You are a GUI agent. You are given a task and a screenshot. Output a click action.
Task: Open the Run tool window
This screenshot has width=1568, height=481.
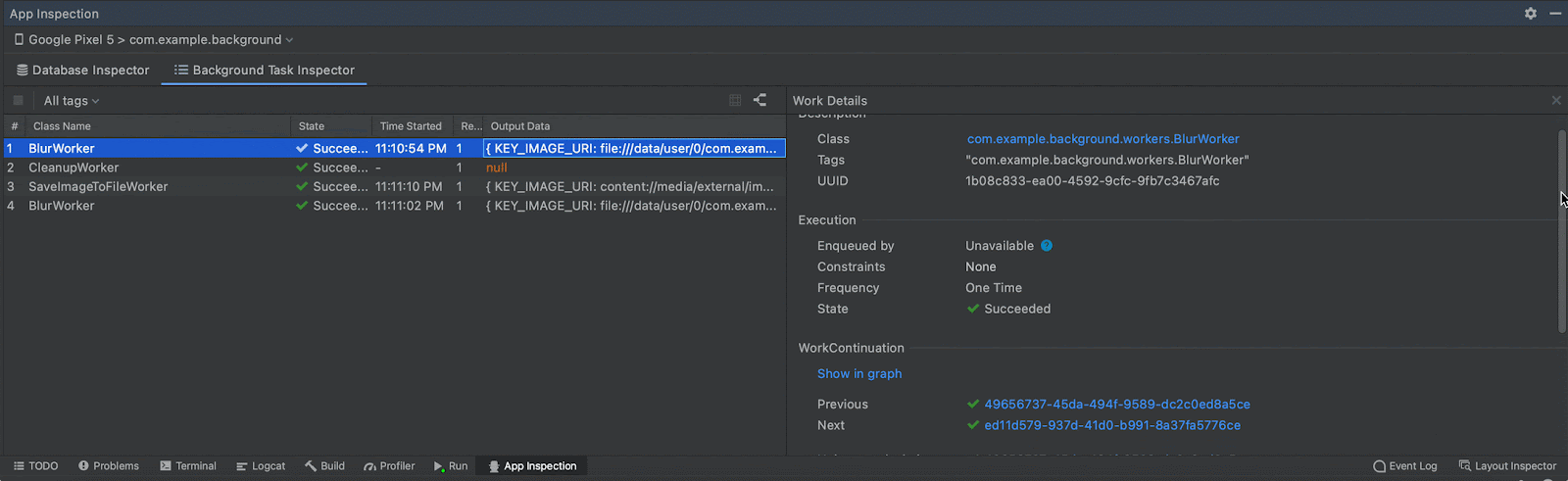[451, 466]
